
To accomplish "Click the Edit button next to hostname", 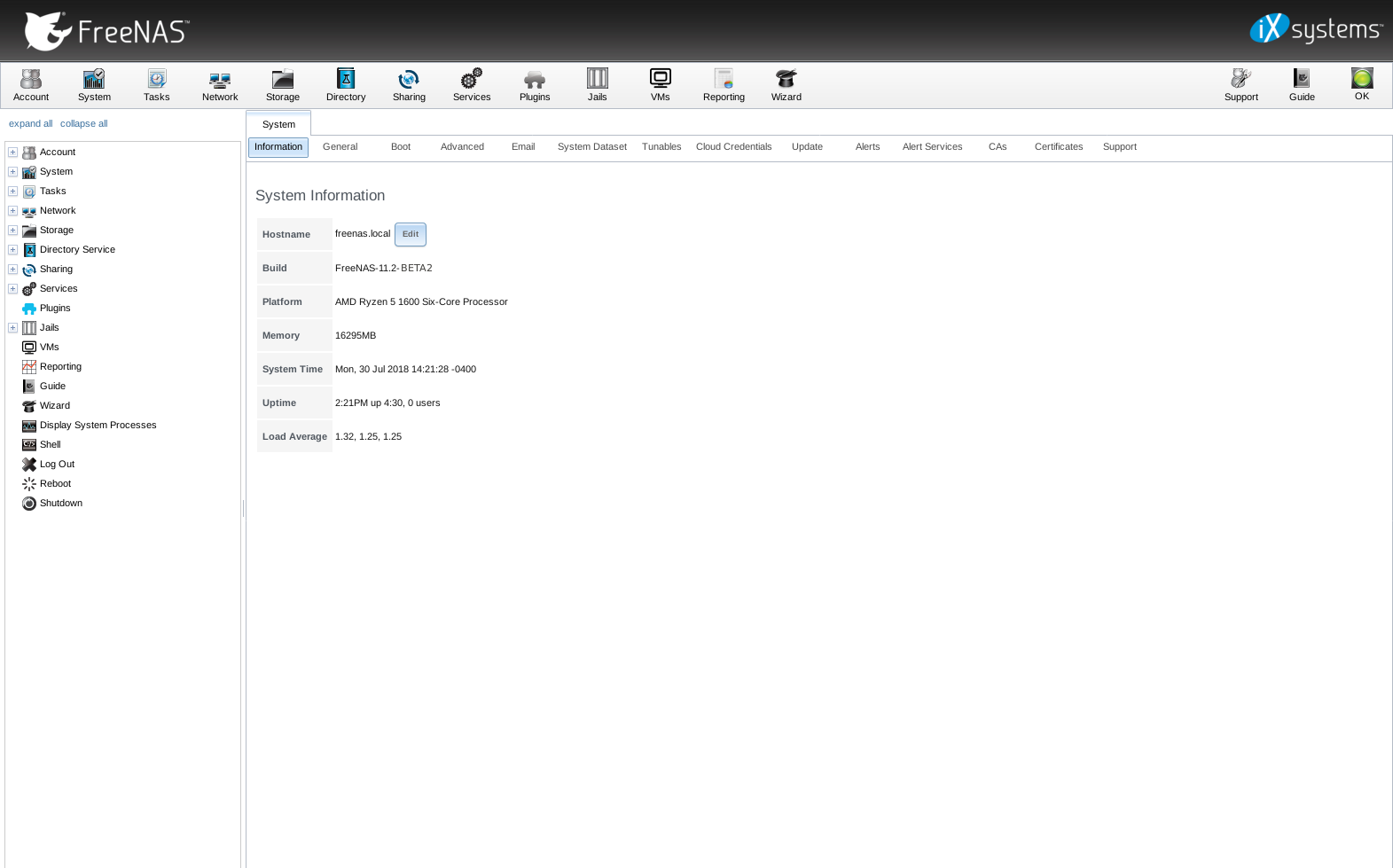I will (x=410, y=234).
